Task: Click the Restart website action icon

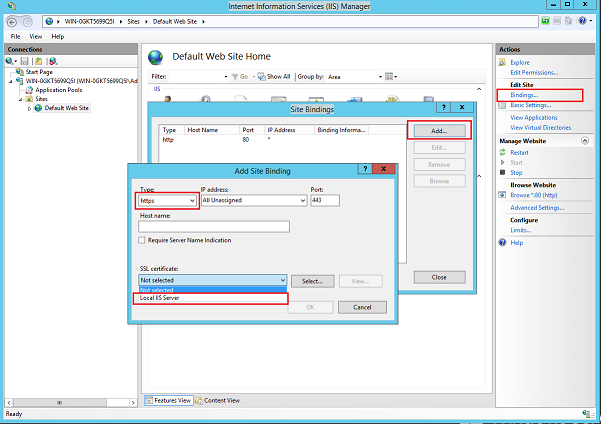Action: pos(503,150)
